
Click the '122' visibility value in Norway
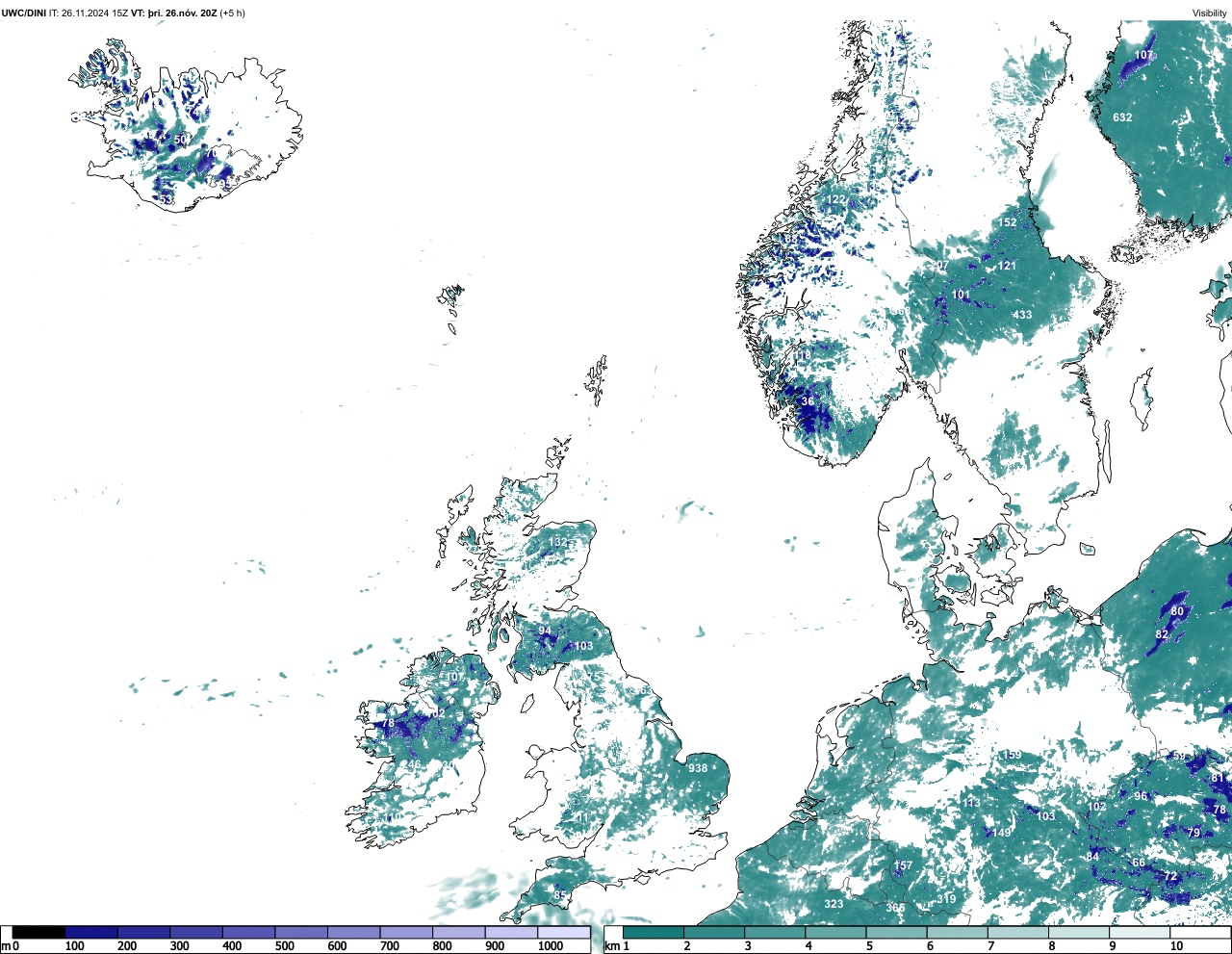tap(836, 200)
